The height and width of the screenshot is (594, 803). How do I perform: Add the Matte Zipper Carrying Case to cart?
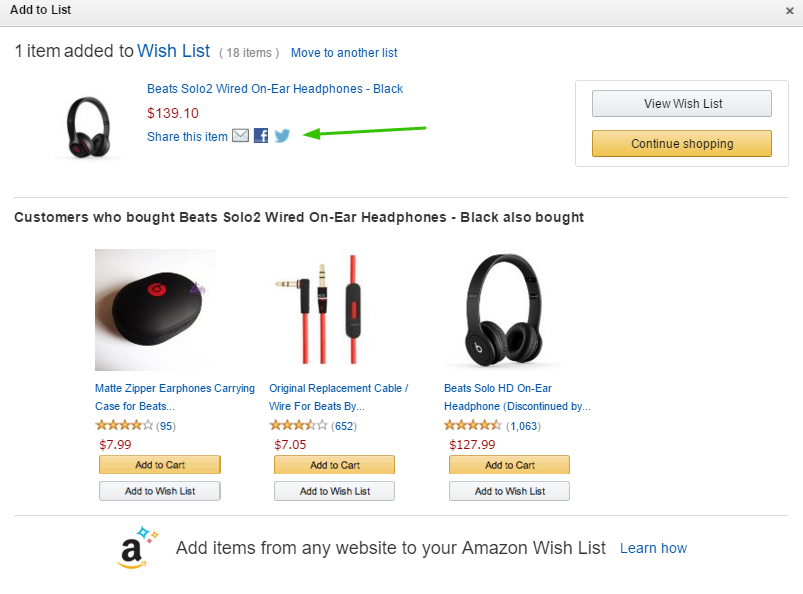tap(160, 465)
